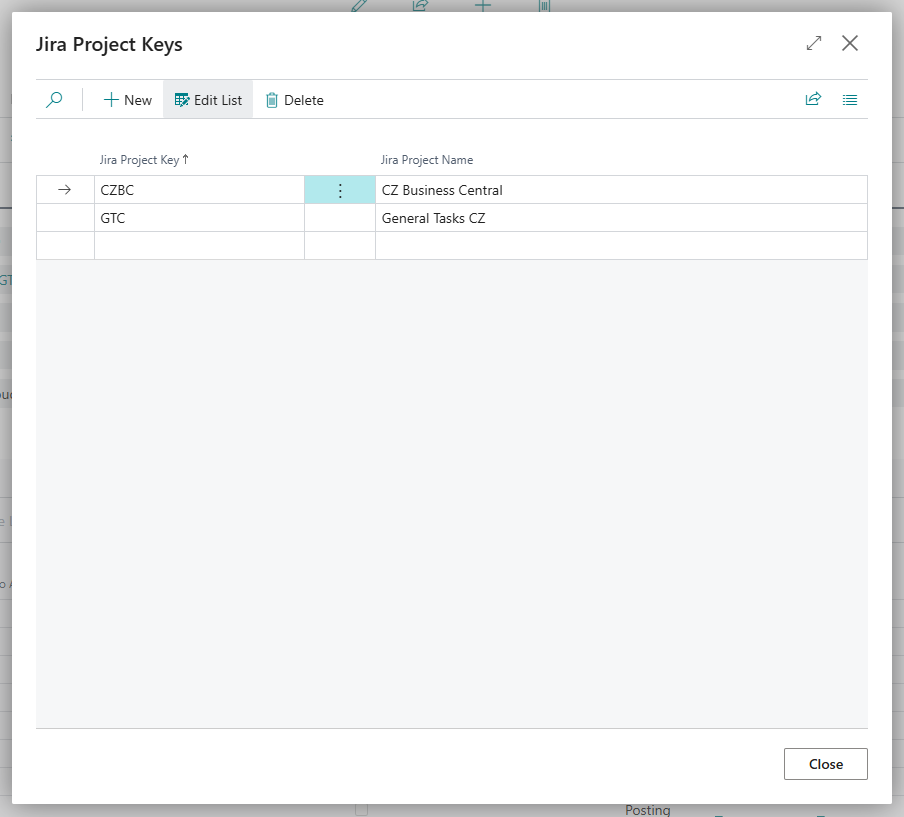Viewport: 904px width, 817px height.
Task: Select the GTC project key cell
Action: tap(199, 218)
